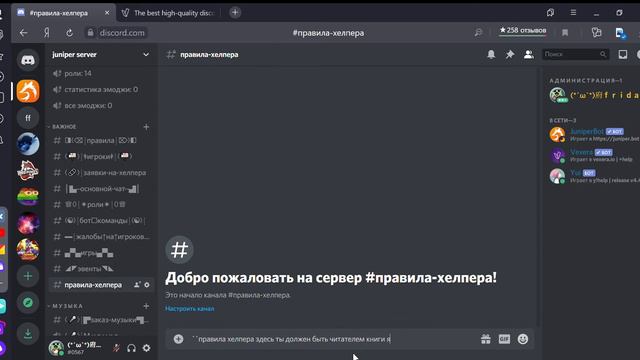Viewport: 640px width, 360px height.
Task: Open JuniperBot member profile
Action: [x=594, y=135]
